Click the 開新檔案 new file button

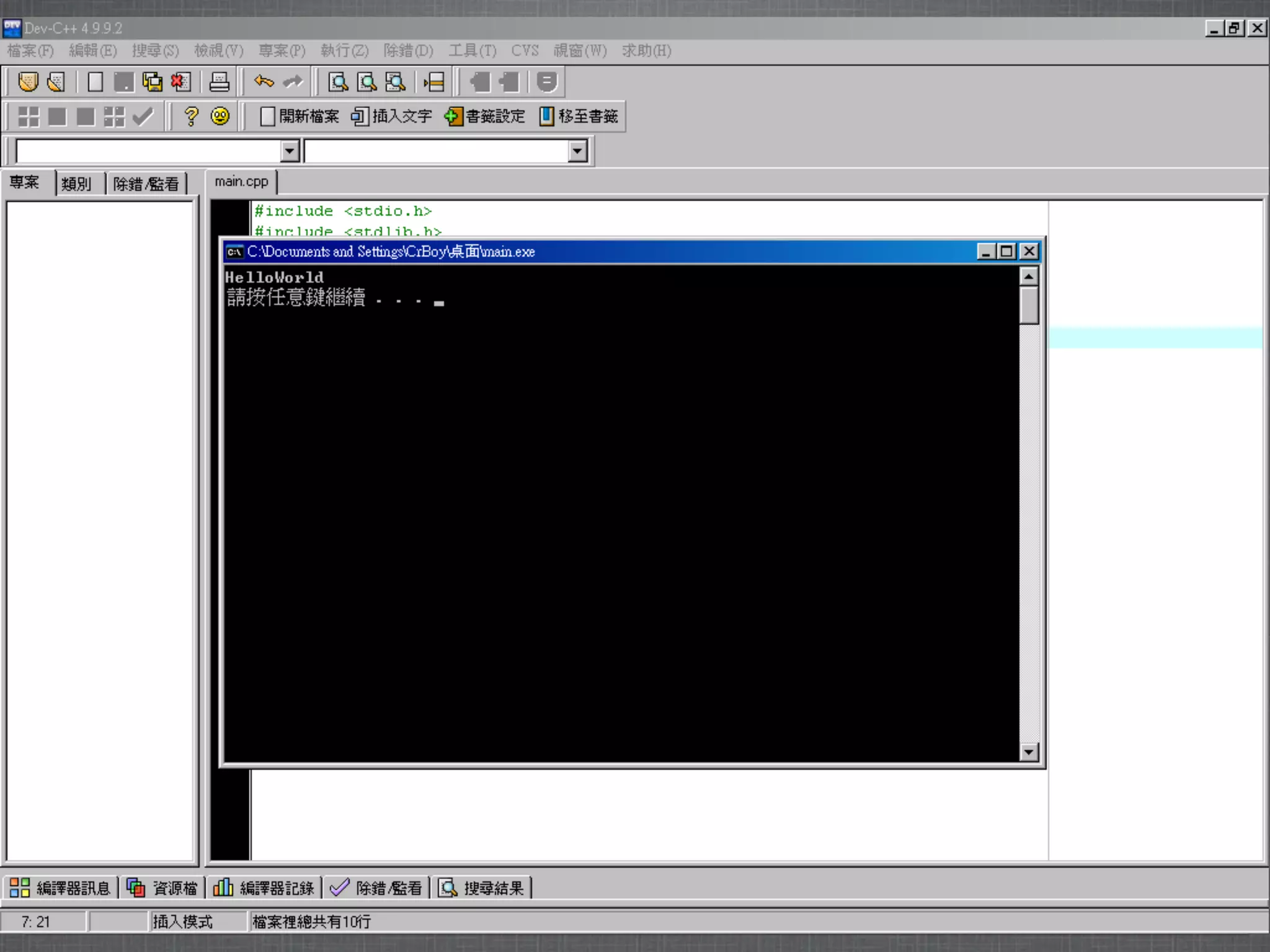[300, 116]
